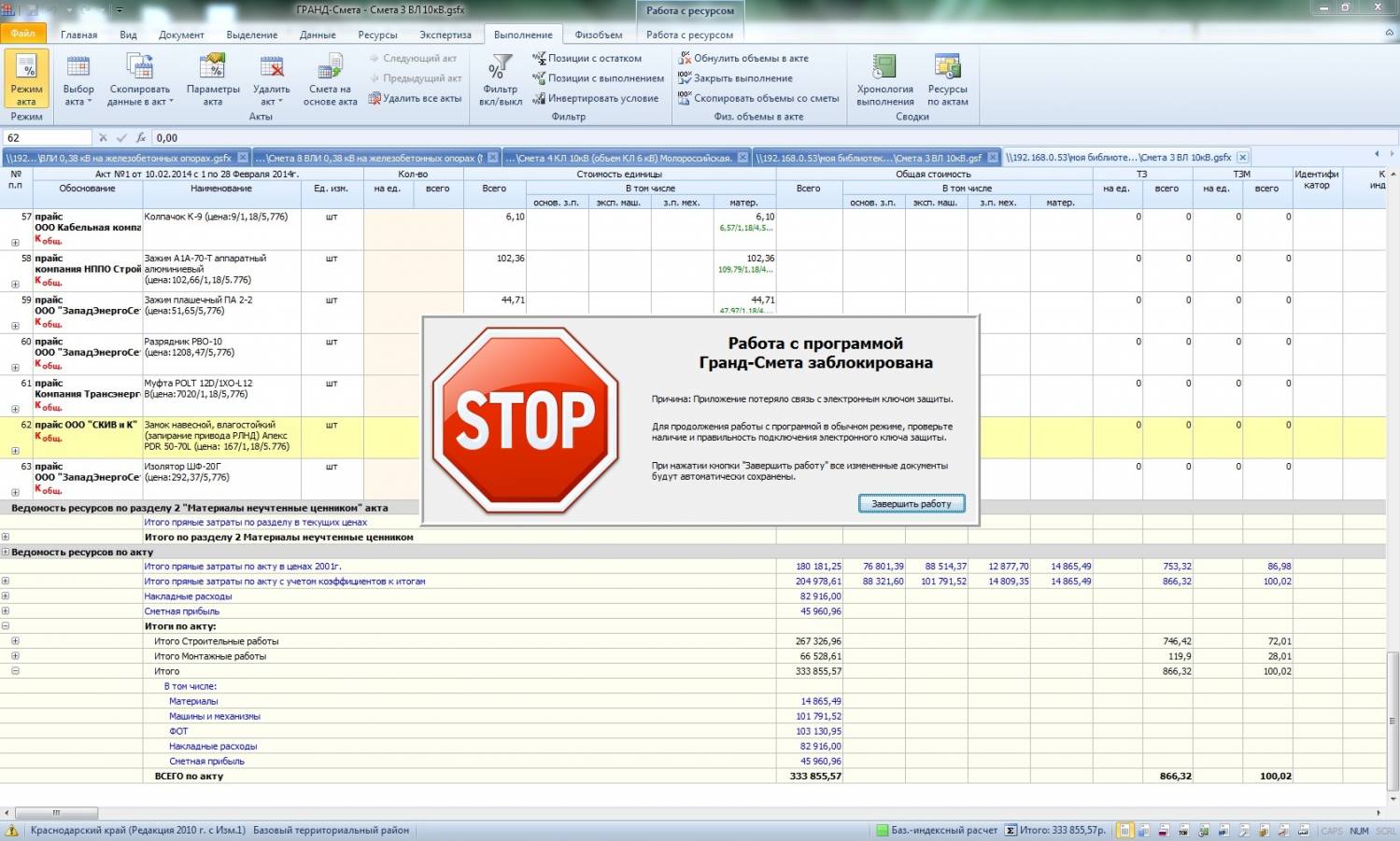
Task: Expand Сметная прибыль row under Ведомость ресурсов
Action: 6,611
